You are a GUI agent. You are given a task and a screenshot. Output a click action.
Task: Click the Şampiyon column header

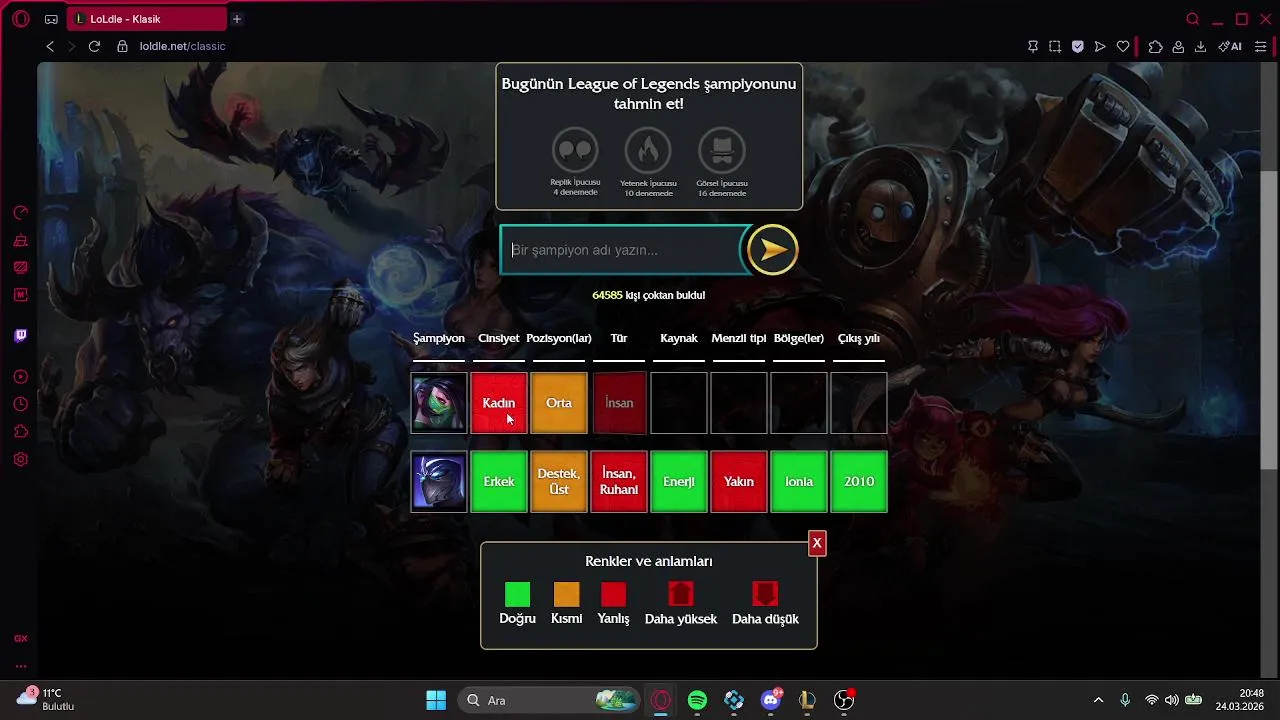pos(439,338)
